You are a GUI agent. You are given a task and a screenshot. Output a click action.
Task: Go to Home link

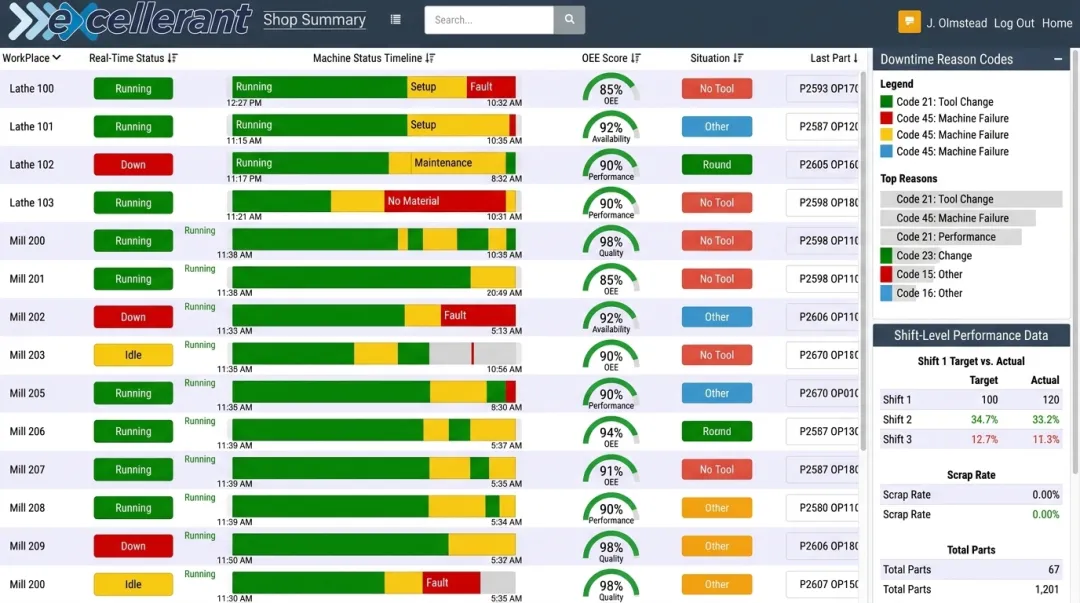[x=1057, y=23]
